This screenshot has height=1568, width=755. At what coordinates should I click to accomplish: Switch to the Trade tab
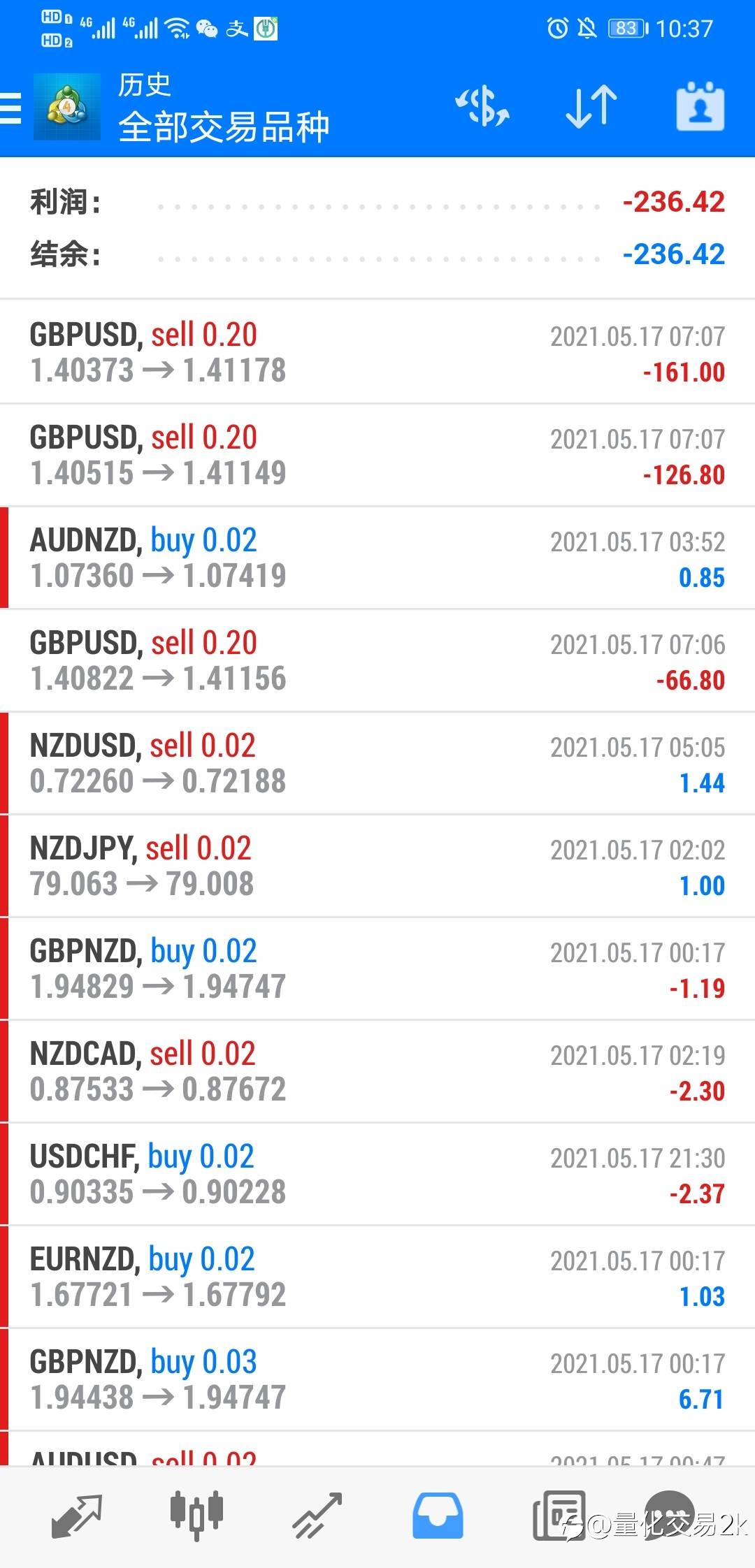317,1515
